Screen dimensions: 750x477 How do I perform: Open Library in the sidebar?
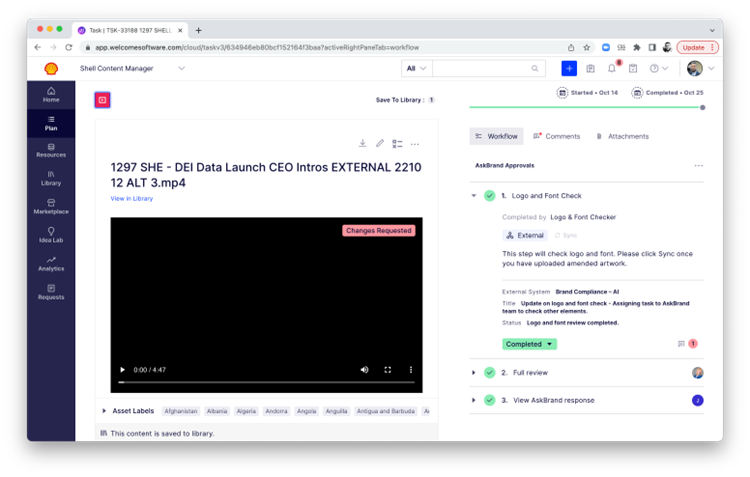pos(51,178)
